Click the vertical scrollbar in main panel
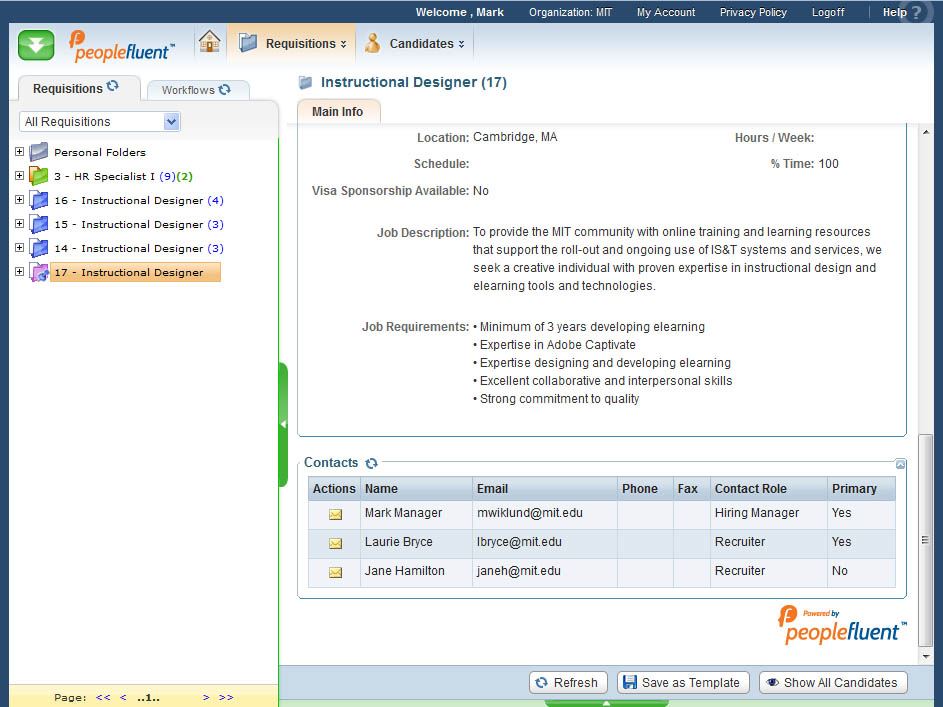 (925, 540)
